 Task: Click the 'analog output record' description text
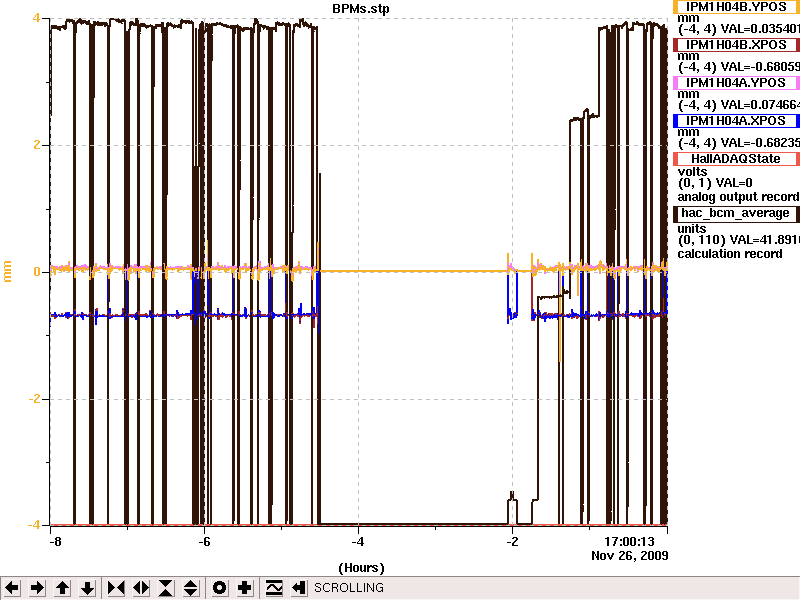[738, 197]
